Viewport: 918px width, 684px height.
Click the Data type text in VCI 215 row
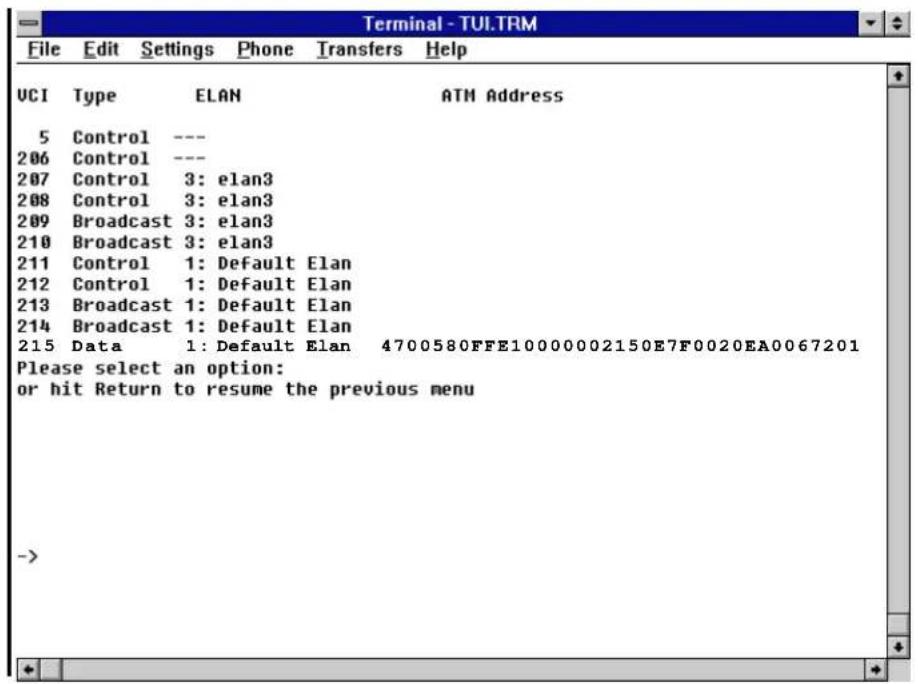97,346
